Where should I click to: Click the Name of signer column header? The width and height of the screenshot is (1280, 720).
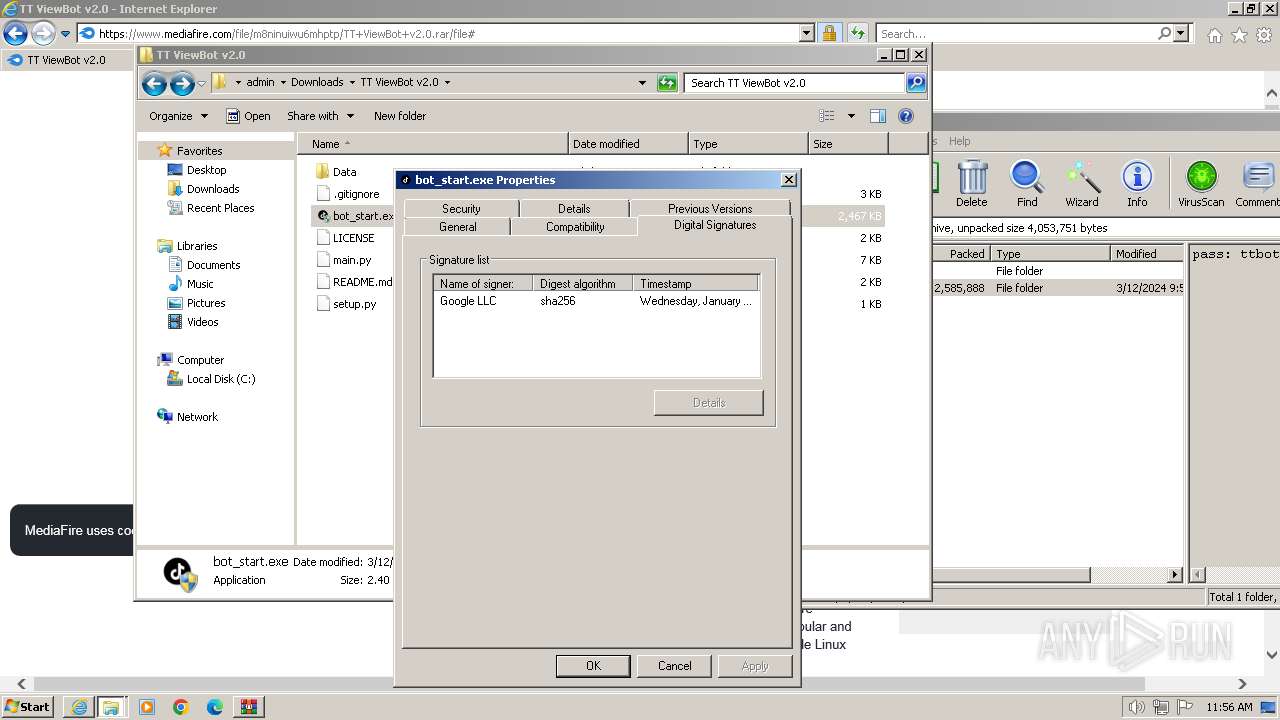pyautogui.click(x=483, y=284)
